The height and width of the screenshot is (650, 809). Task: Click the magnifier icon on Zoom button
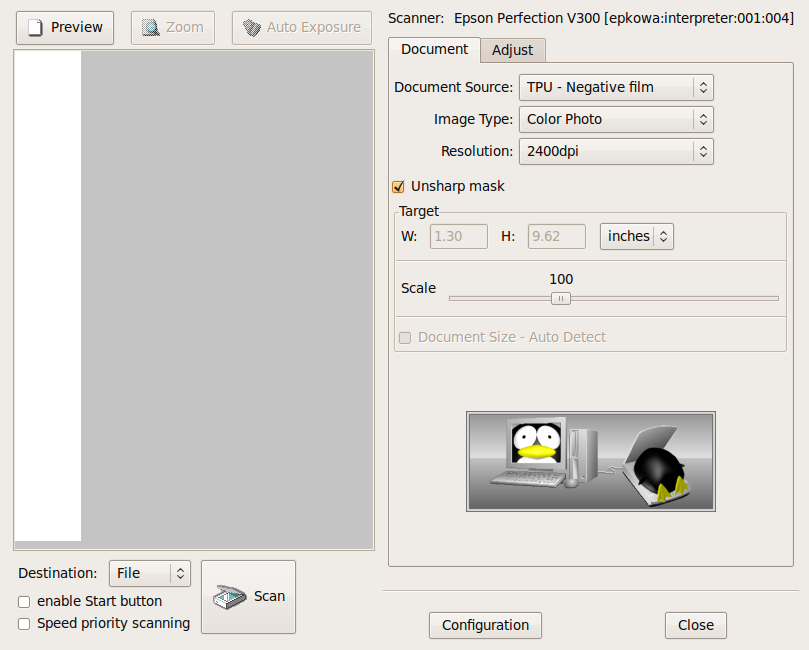(x=151, y=28)
